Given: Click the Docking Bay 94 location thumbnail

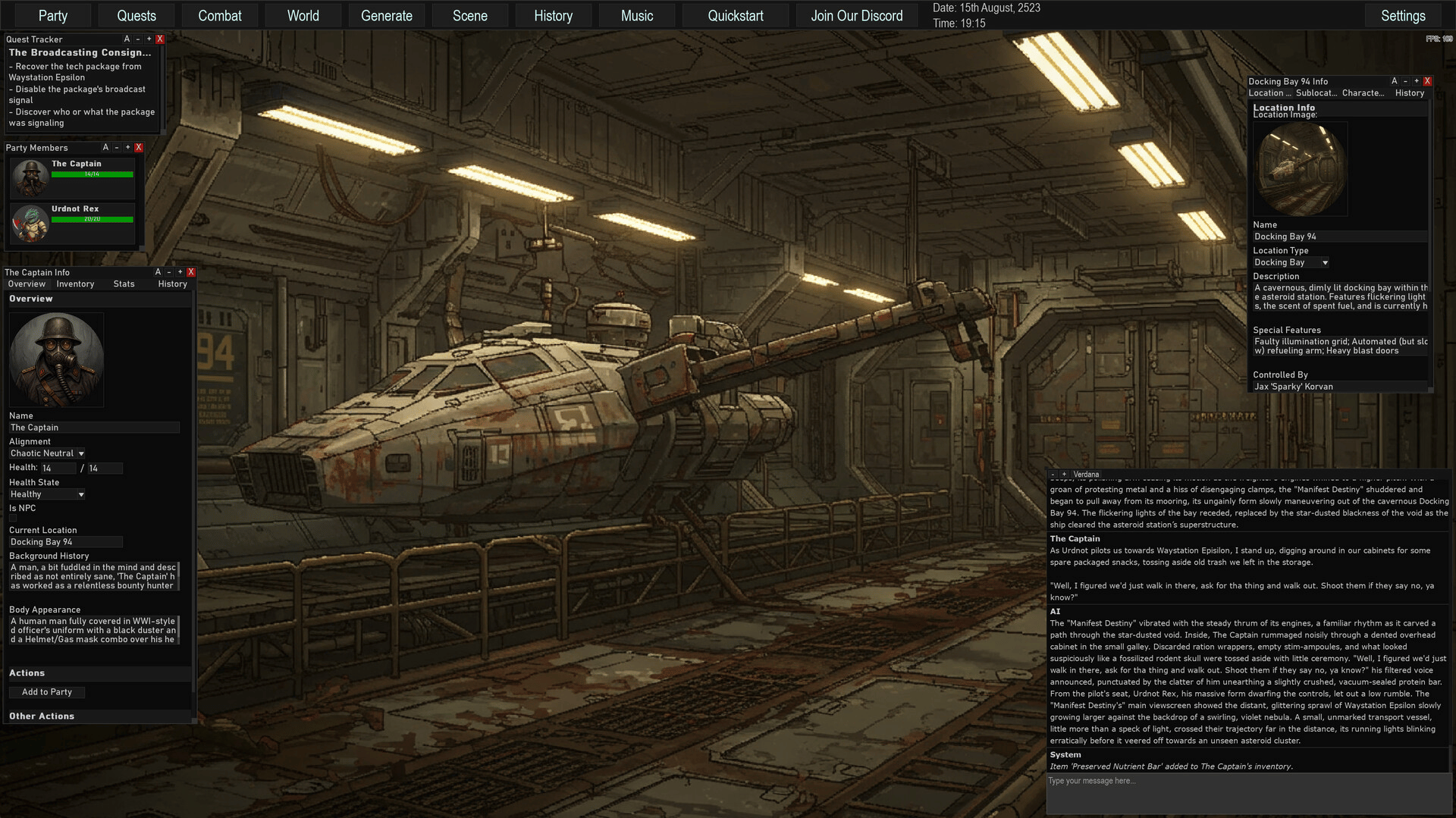Looking at the screenshot, I should pyautogui.click(x=1300, y=169).
